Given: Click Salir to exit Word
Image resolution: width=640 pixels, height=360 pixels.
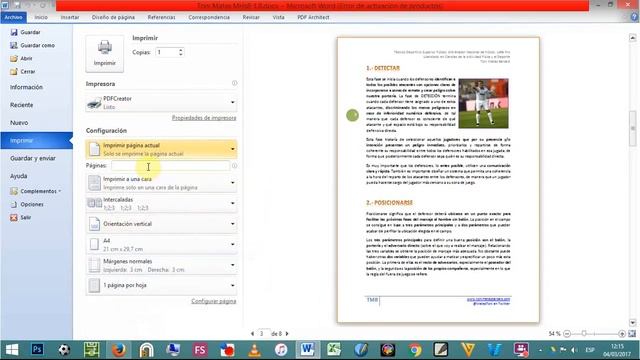Looking at the screenshot, I should pos(21,218).
